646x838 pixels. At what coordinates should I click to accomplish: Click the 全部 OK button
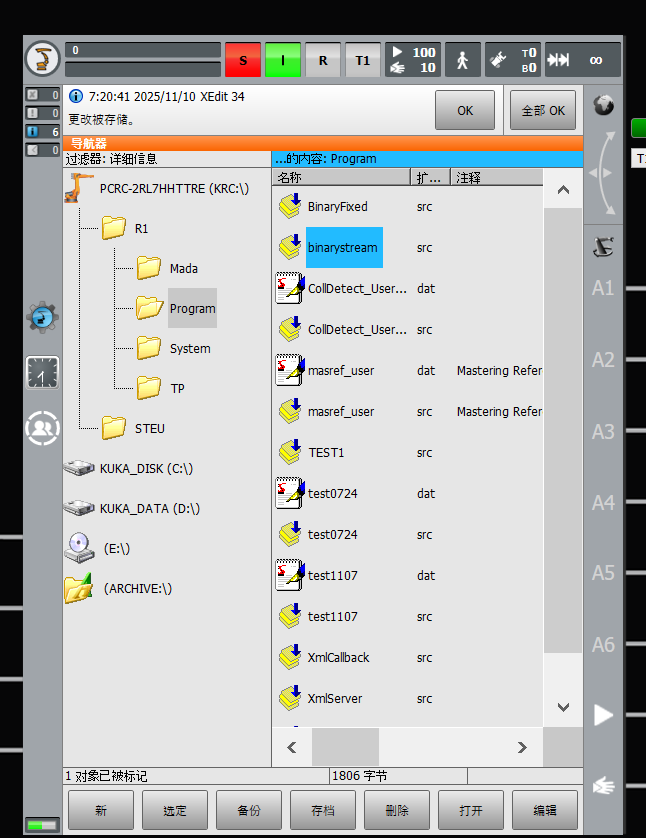[543, 110]
